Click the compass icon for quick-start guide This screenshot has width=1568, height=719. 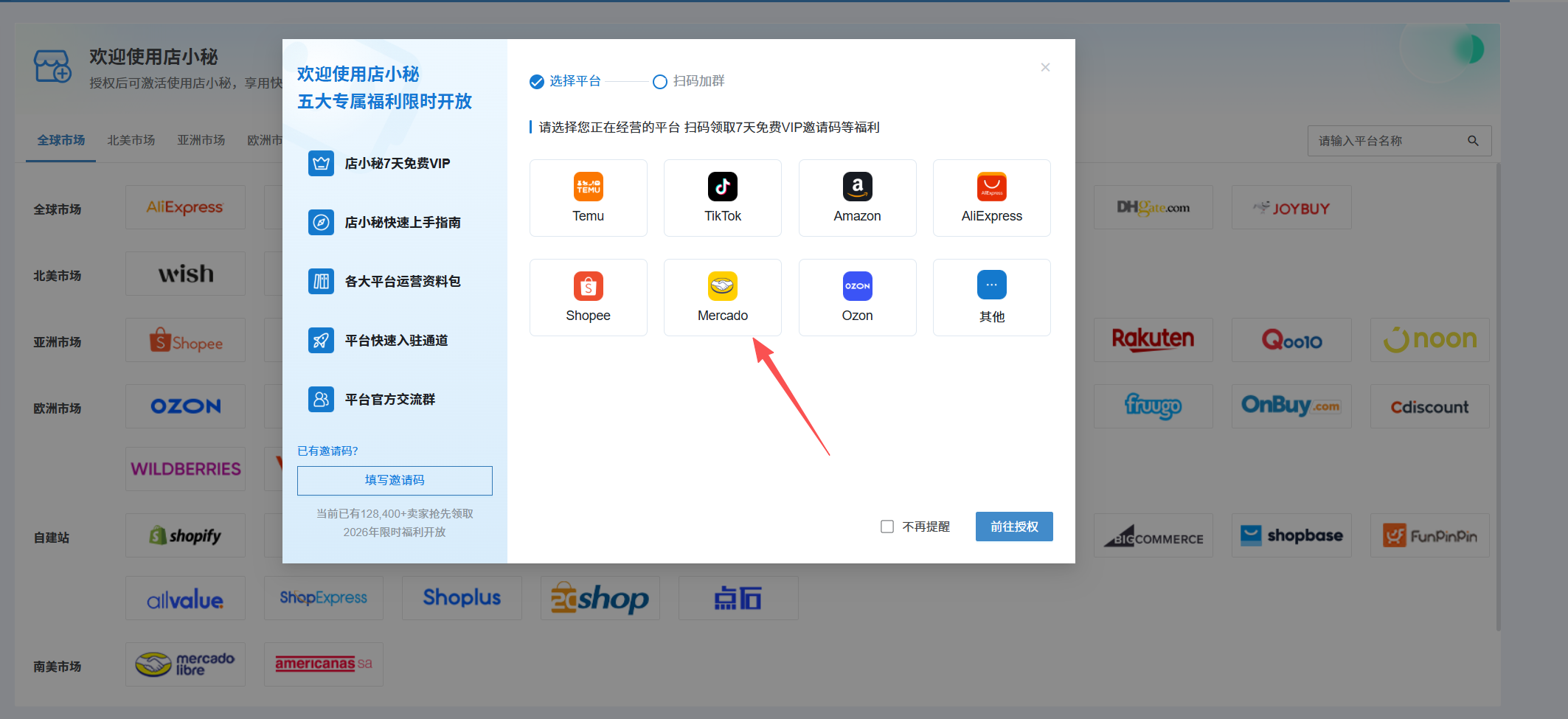tap(321, 222)
